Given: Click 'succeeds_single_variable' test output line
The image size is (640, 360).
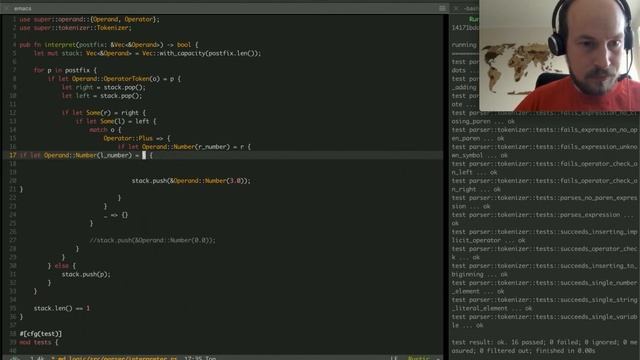Looking at the screenshot, I should click(x=544, y=321).
